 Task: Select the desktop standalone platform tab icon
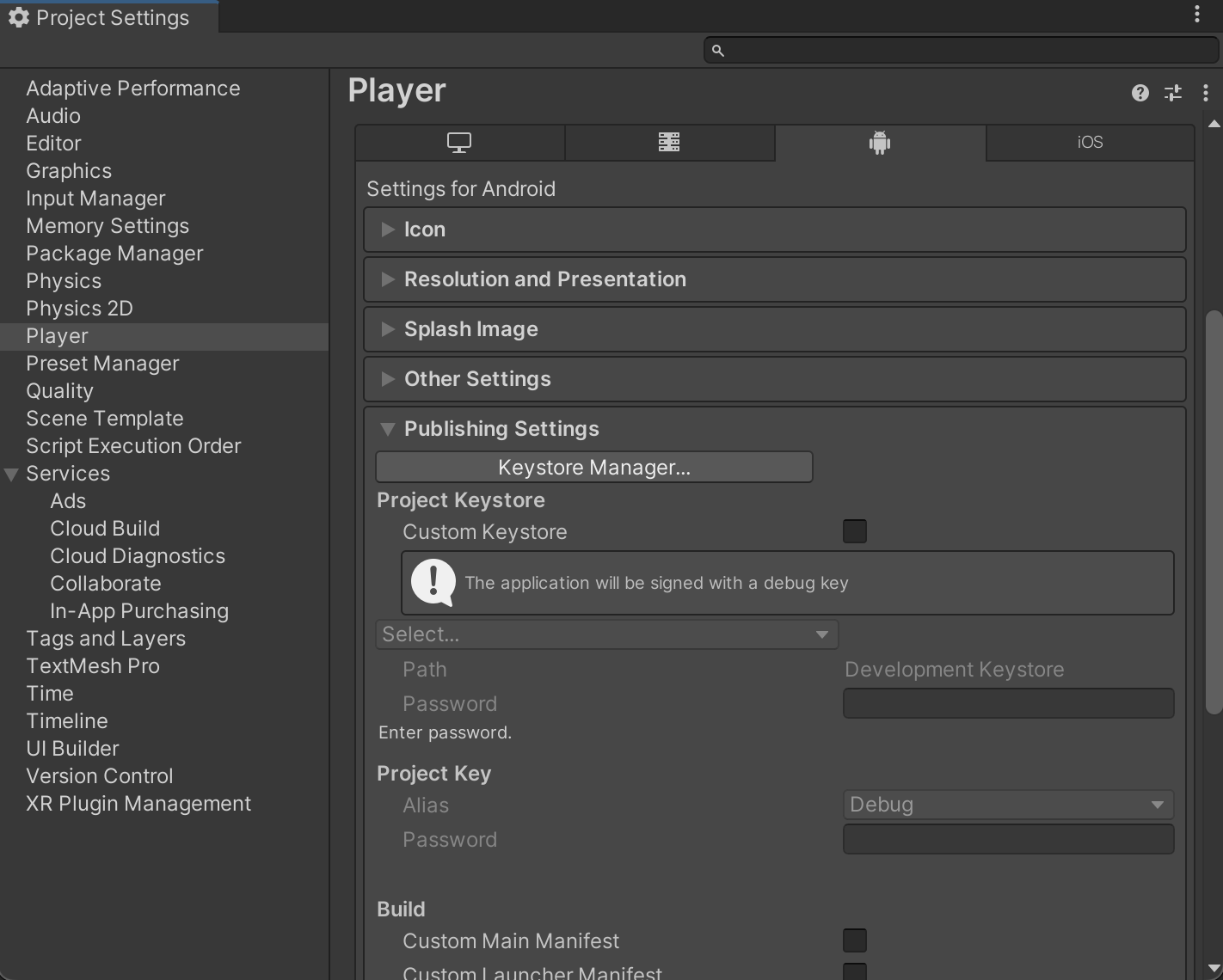[x=459, y=143]
